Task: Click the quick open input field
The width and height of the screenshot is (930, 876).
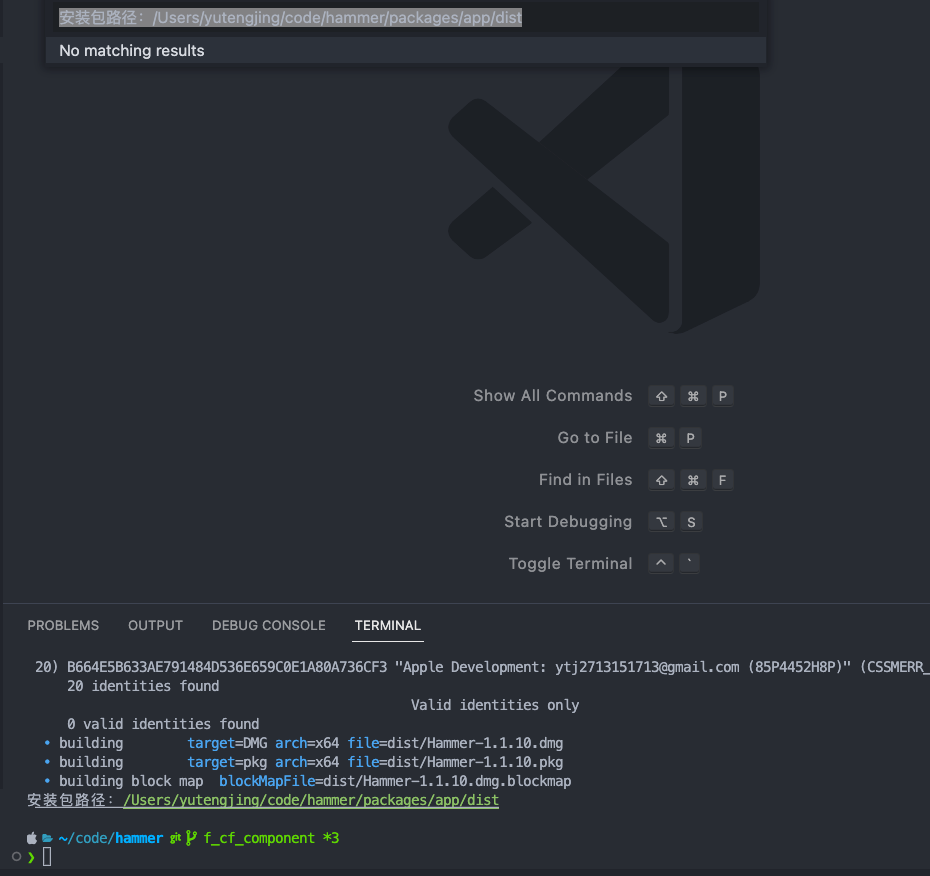Action: click(408, 18)
